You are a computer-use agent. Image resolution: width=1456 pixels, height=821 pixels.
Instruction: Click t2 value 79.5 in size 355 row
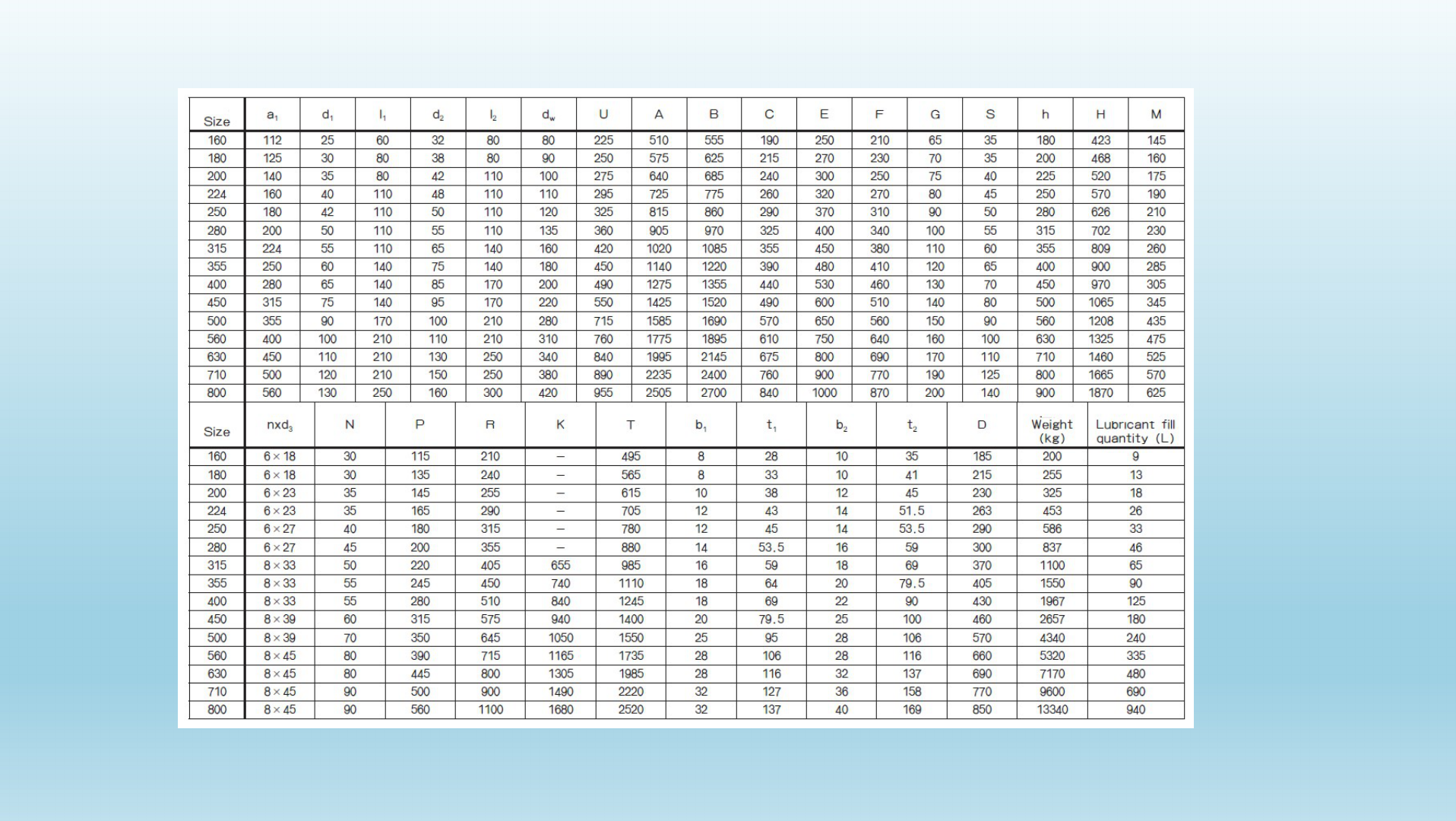pyautogui.click(x=911, y=583)
